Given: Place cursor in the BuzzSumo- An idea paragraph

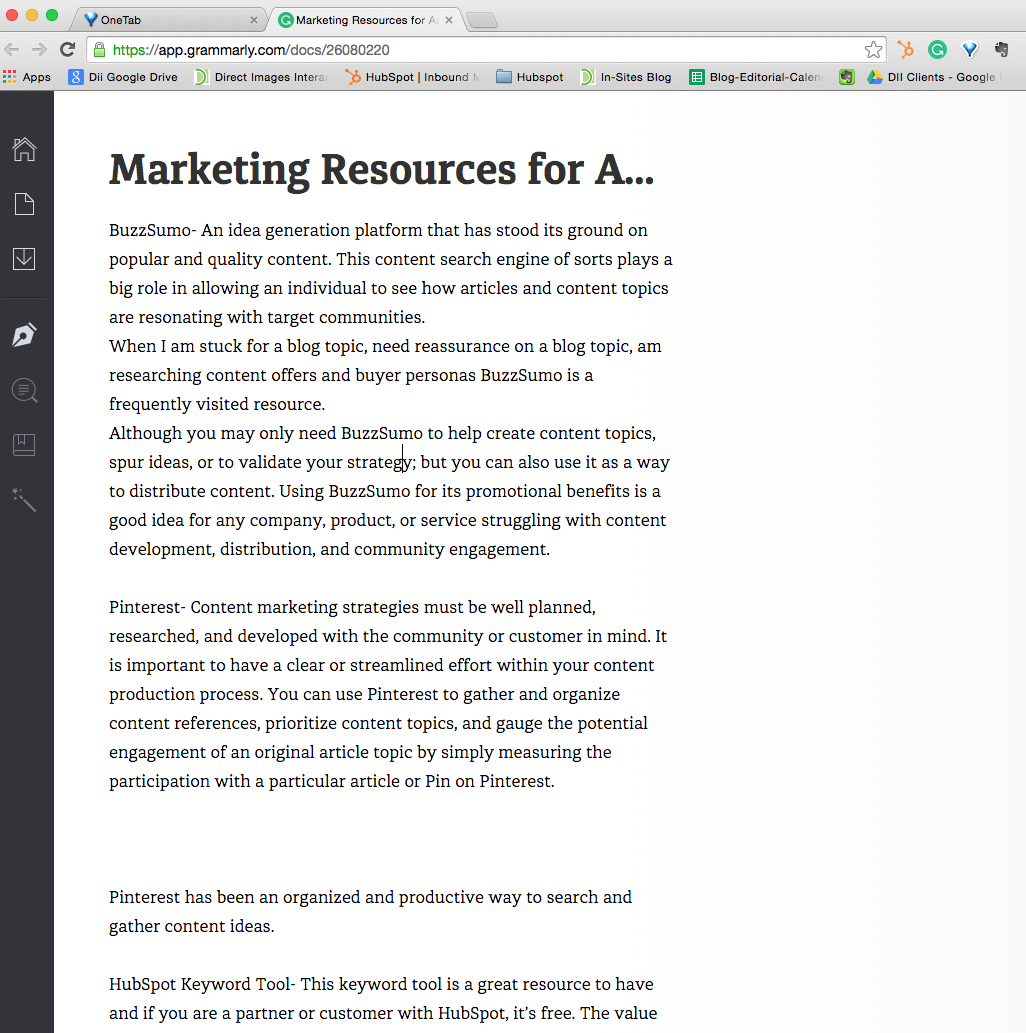Looking at the screenshot, I should click(x=390, y=273).
